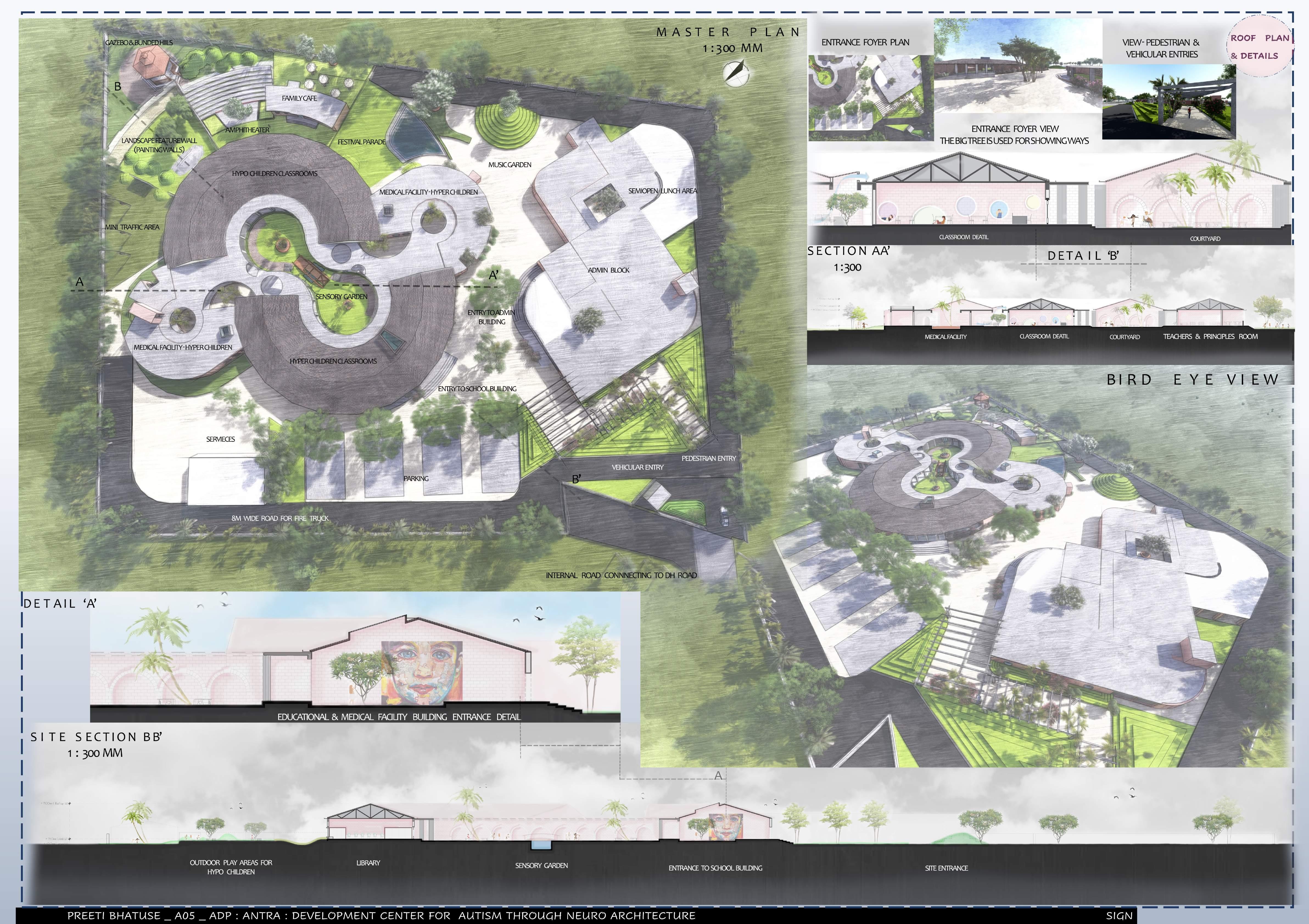Screen dimensions: 1309x924
Task: Open the pedestrian and vehicular entries view image
Action: coord(1168,102)
